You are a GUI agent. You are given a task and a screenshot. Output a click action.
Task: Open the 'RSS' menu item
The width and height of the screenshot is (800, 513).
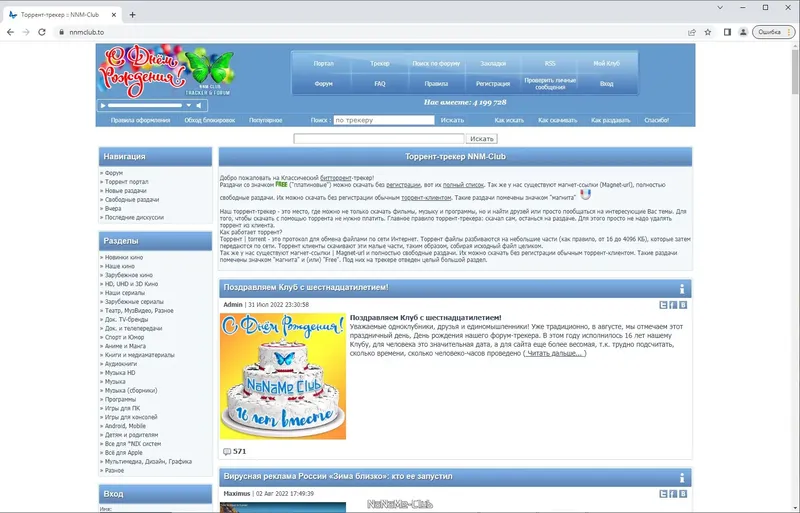tap(549, 63)
